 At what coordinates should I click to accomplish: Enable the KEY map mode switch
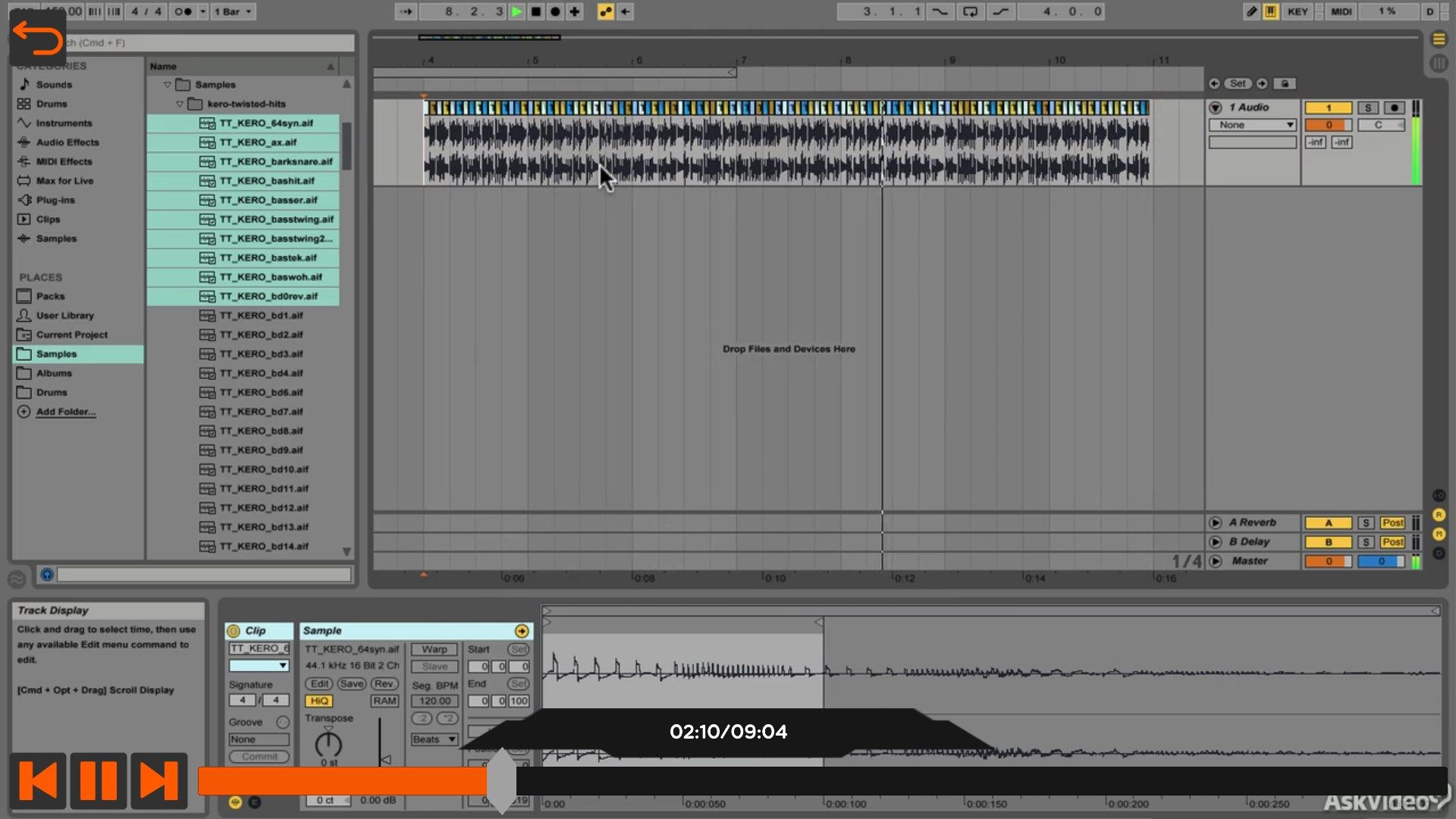coord(1298,11)
